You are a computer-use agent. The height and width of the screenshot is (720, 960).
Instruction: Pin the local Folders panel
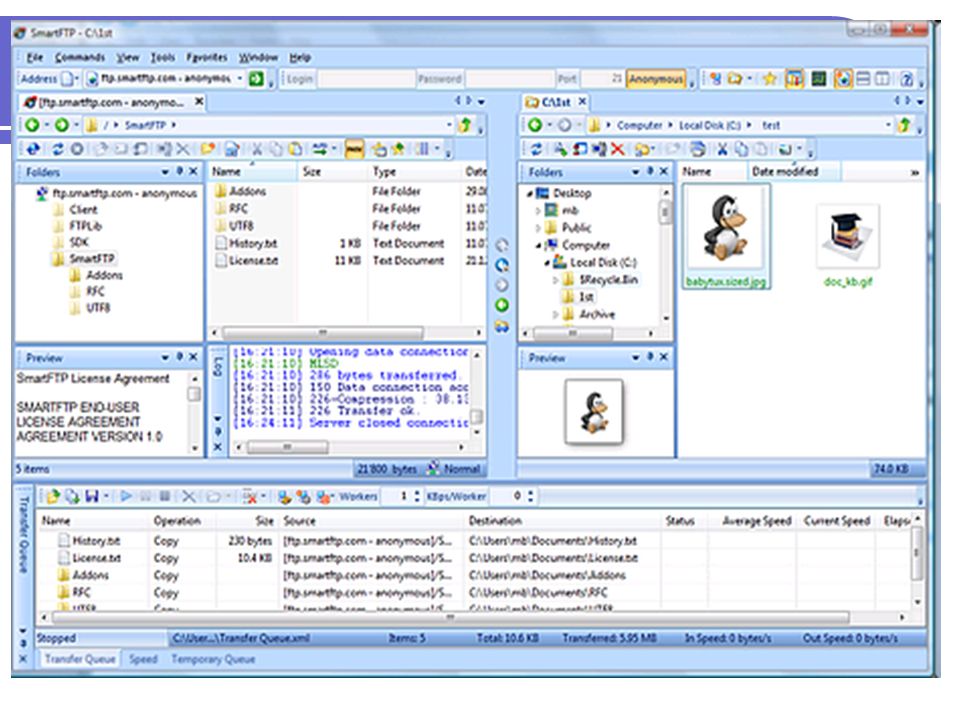650,171
